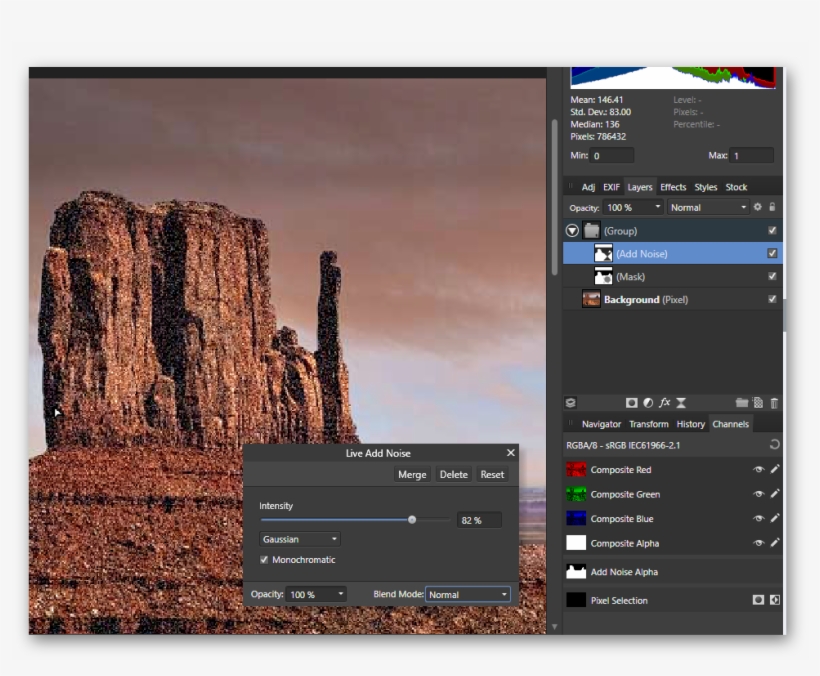Click the Live Filters hourglass icon
Screen dimensions: 820x676
(x=681, y=403)
